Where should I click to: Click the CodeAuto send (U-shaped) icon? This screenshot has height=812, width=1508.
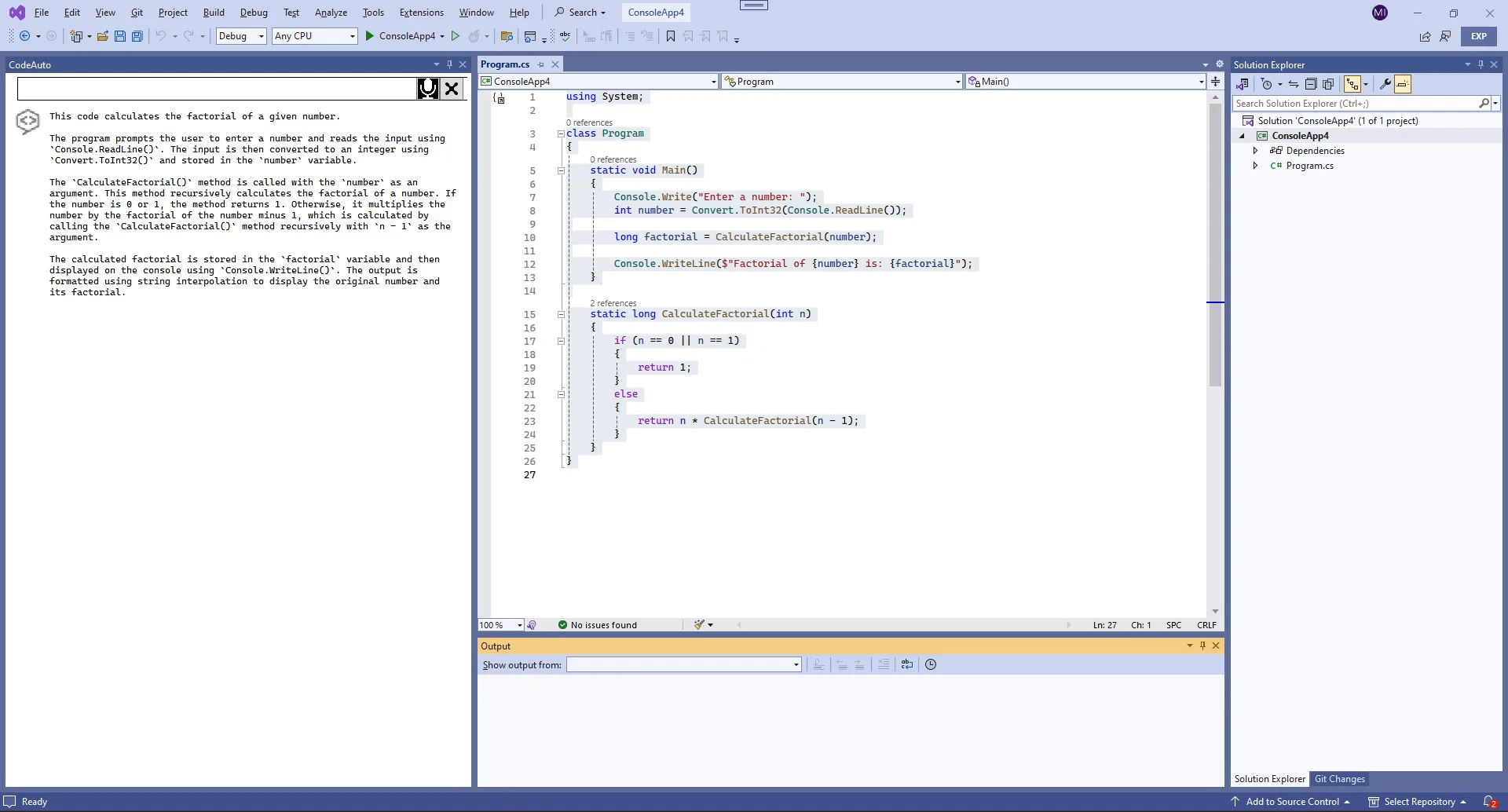pos(428,89)
